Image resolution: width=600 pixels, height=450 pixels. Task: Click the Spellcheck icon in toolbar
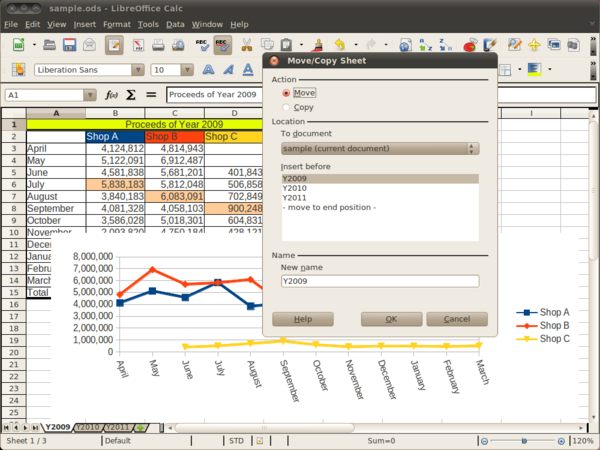click(200, 44)
